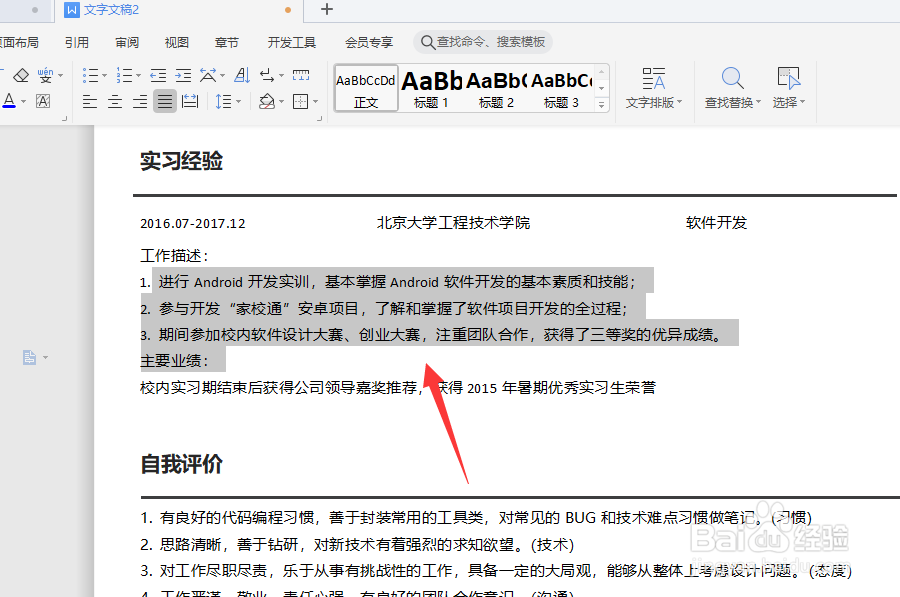Click the tab stops ruler icon

301,75
